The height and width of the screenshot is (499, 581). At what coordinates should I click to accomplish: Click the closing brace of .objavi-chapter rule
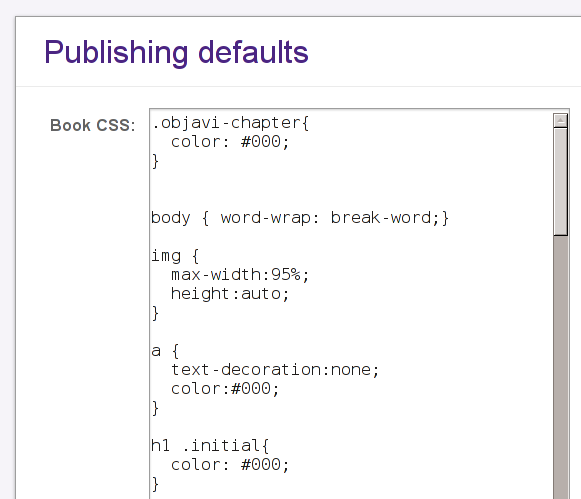[x=156, y=161]
